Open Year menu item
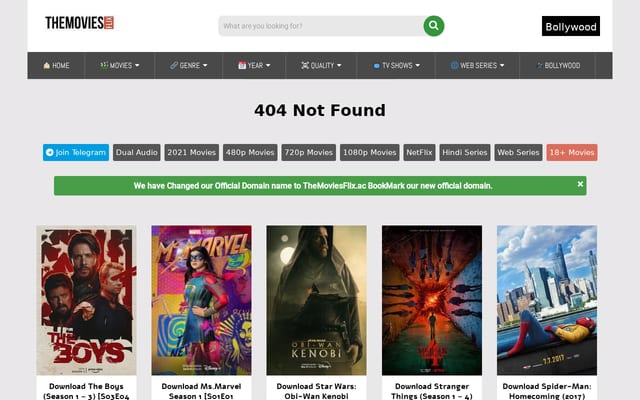 click(x=254, y=65)
